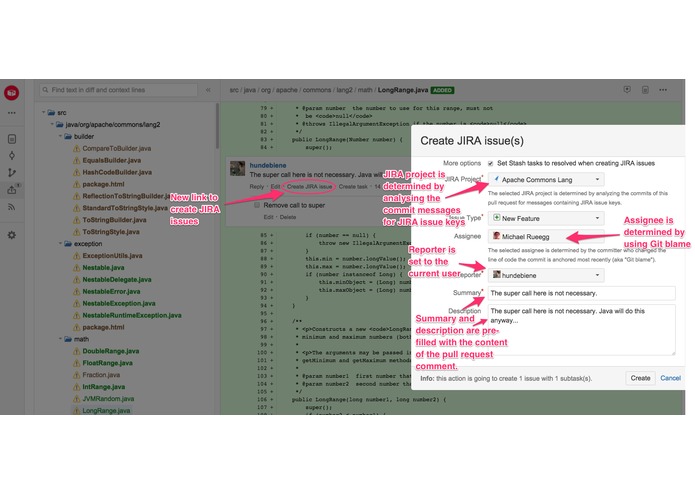The image size is (695, 494).
Task: Collapse the java/org/apache/commons/lang2 folder
Action: [x=52, y=124]
